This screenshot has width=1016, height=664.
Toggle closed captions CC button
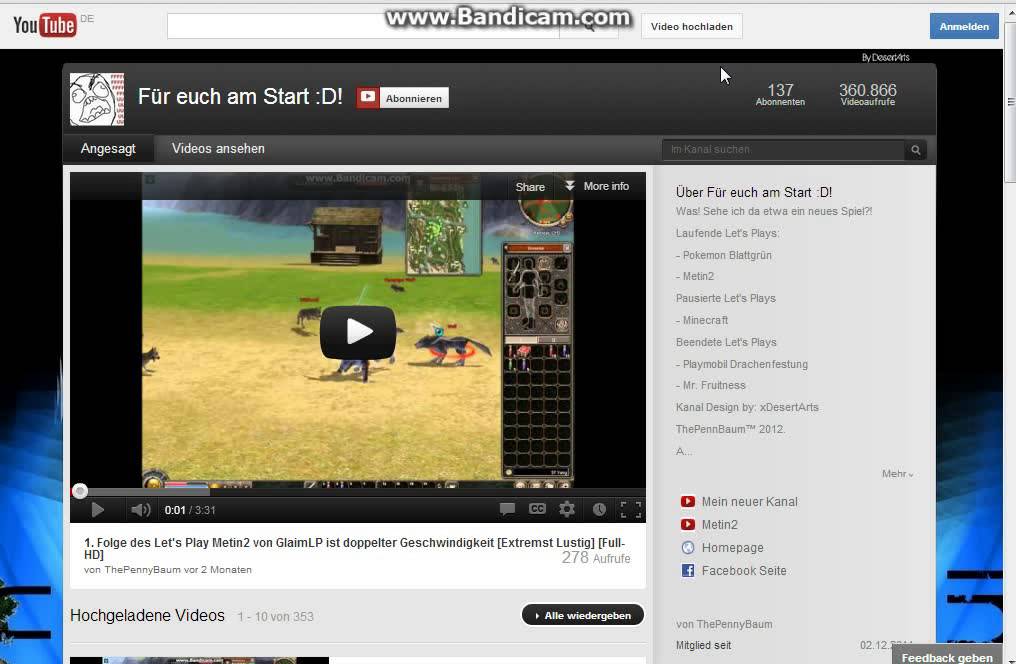537,509
